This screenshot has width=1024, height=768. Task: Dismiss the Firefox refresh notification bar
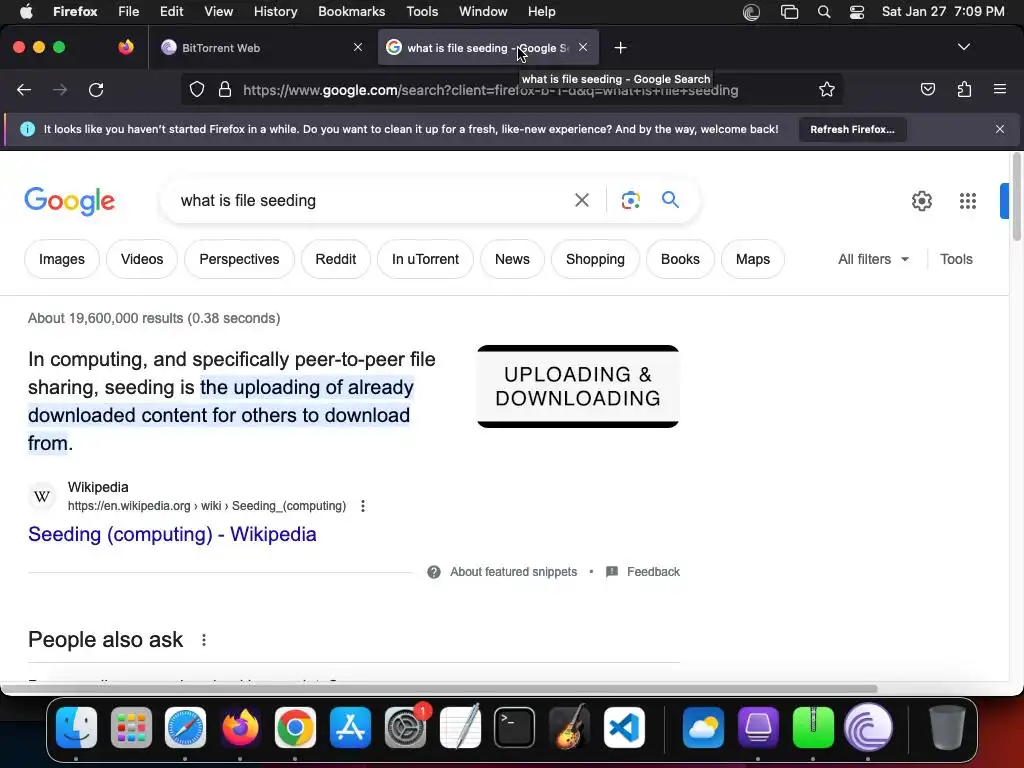point(1000,129)
